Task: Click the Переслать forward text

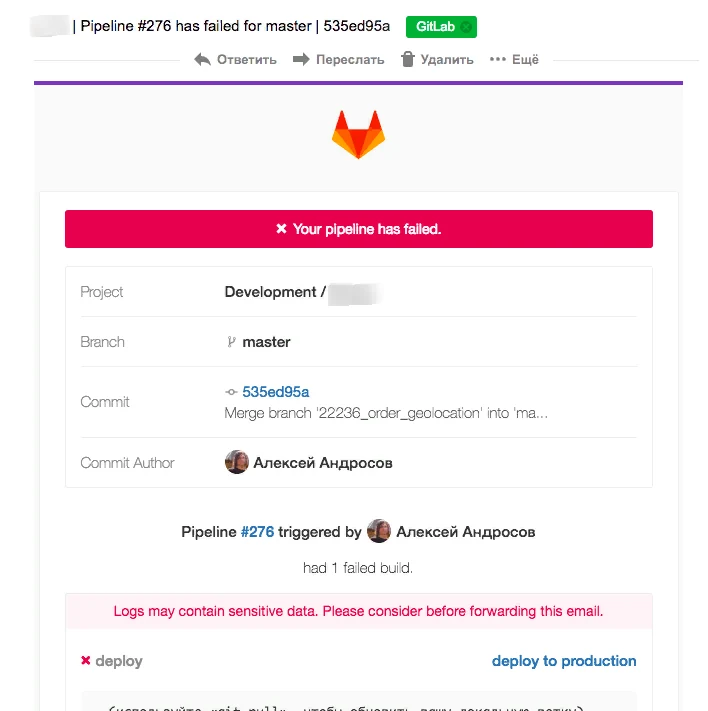Action: pyautogui.click(x=350, y=60)
